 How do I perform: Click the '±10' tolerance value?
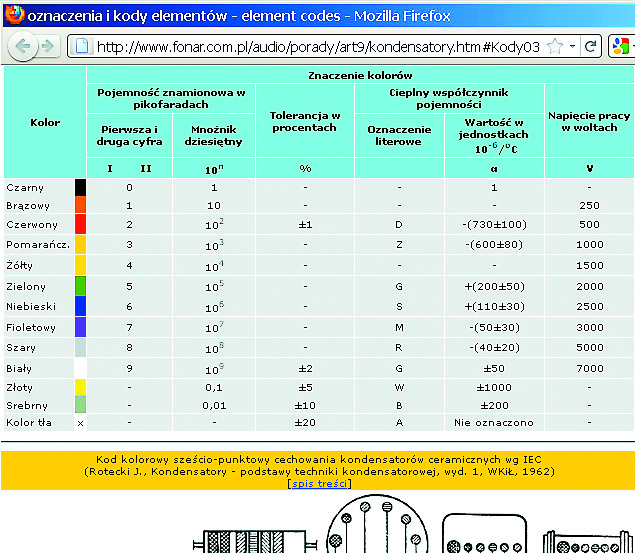click(305, 405)
